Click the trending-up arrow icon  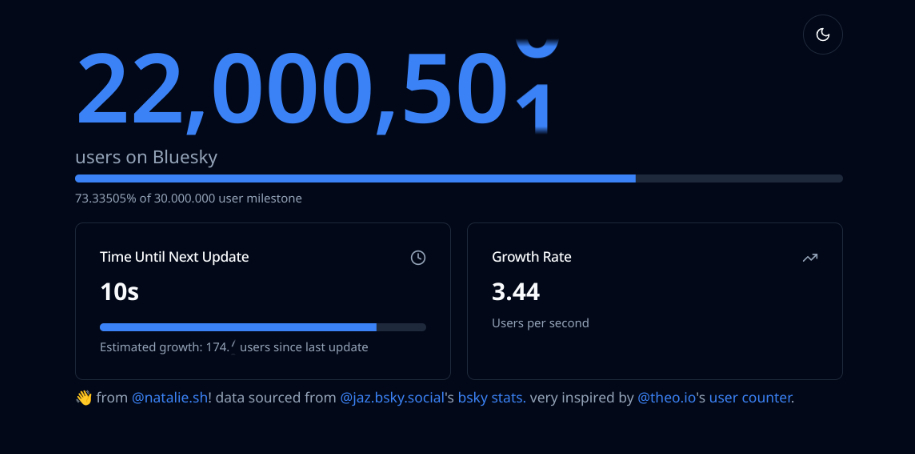[x=810, y=258]
